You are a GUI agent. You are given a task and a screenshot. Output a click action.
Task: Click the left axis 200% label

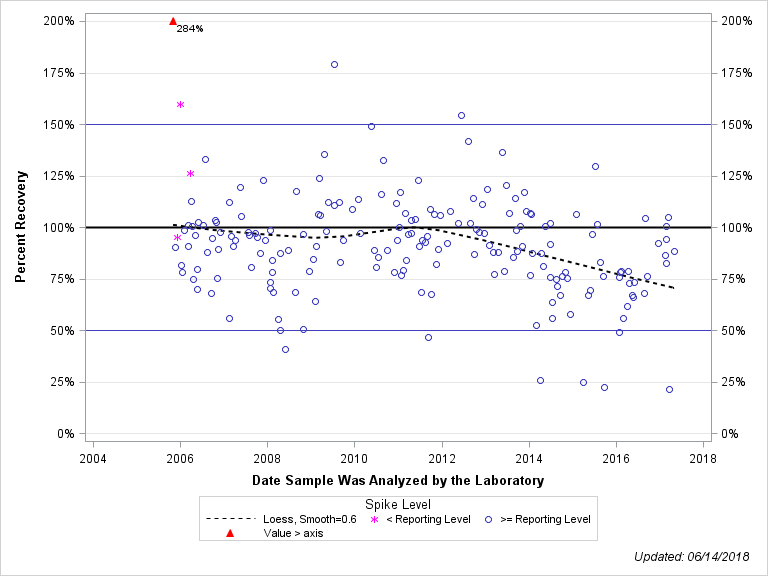click(x=59, y=21)
